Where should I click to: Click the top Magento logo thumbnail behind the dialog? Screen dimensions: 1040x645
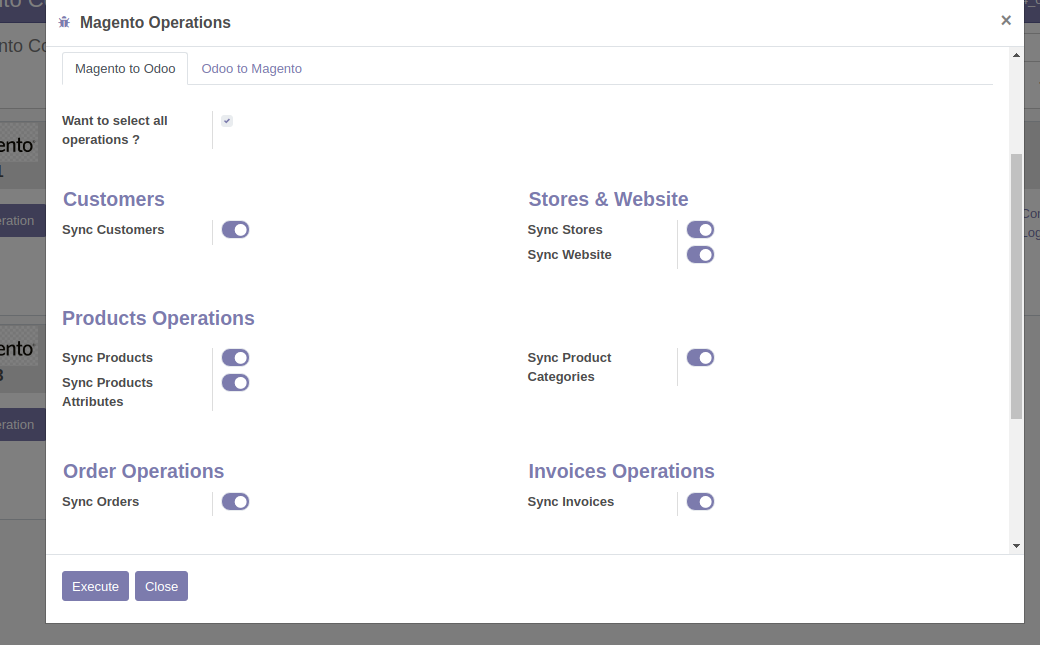(18, 145)
